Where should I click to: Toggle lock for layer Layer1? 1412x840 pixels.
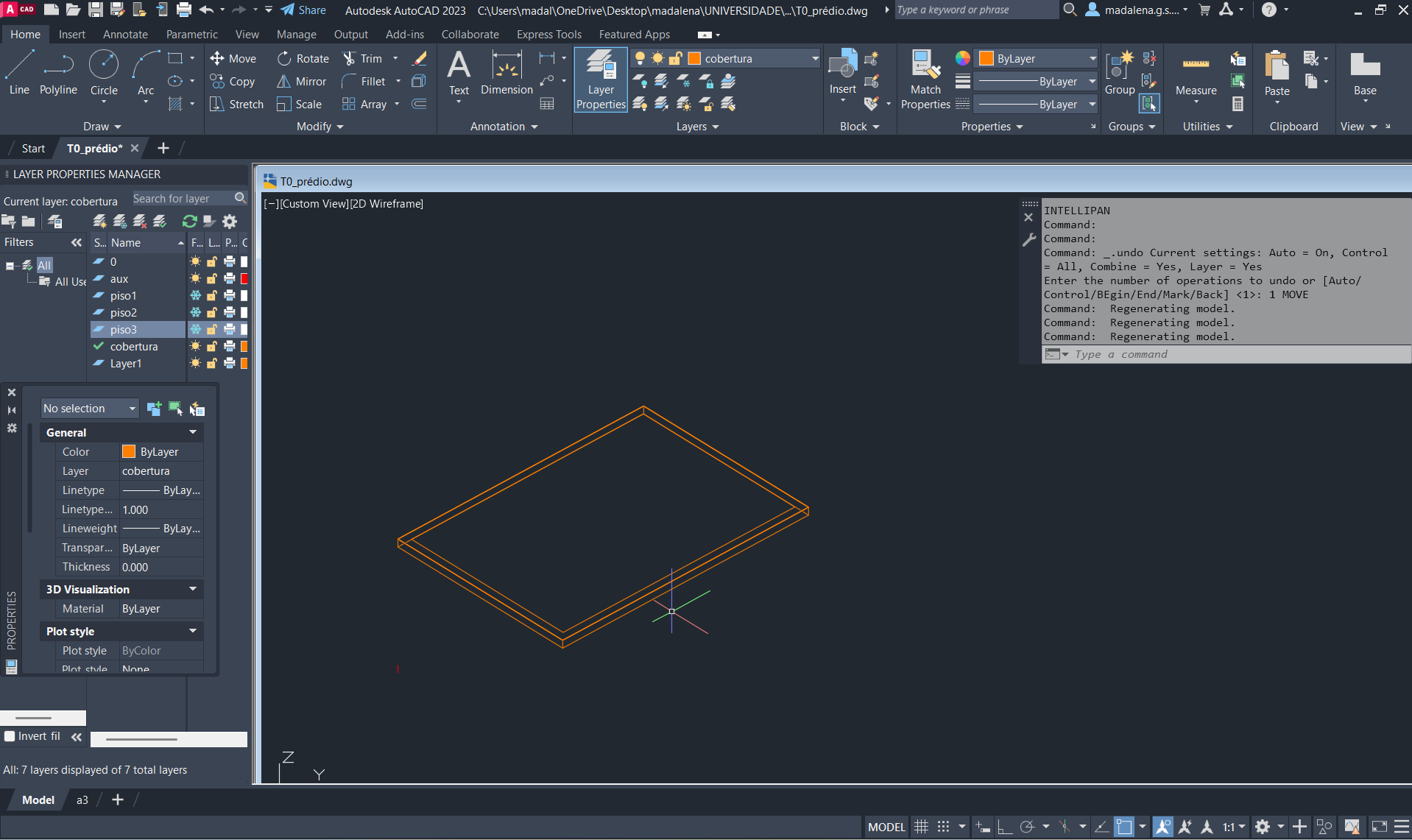(212, 364)
